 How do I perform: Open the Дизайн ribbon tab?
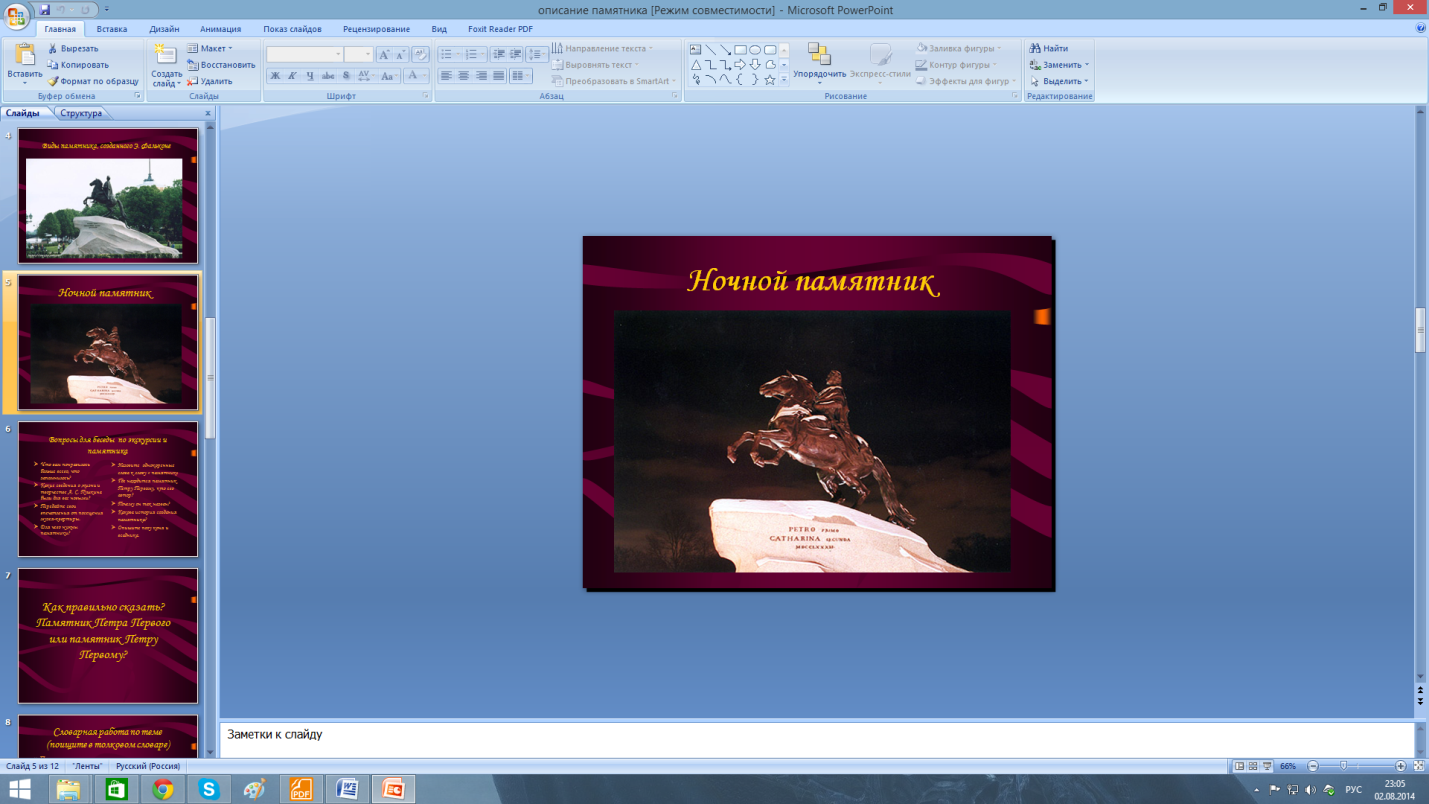(164, 29)
